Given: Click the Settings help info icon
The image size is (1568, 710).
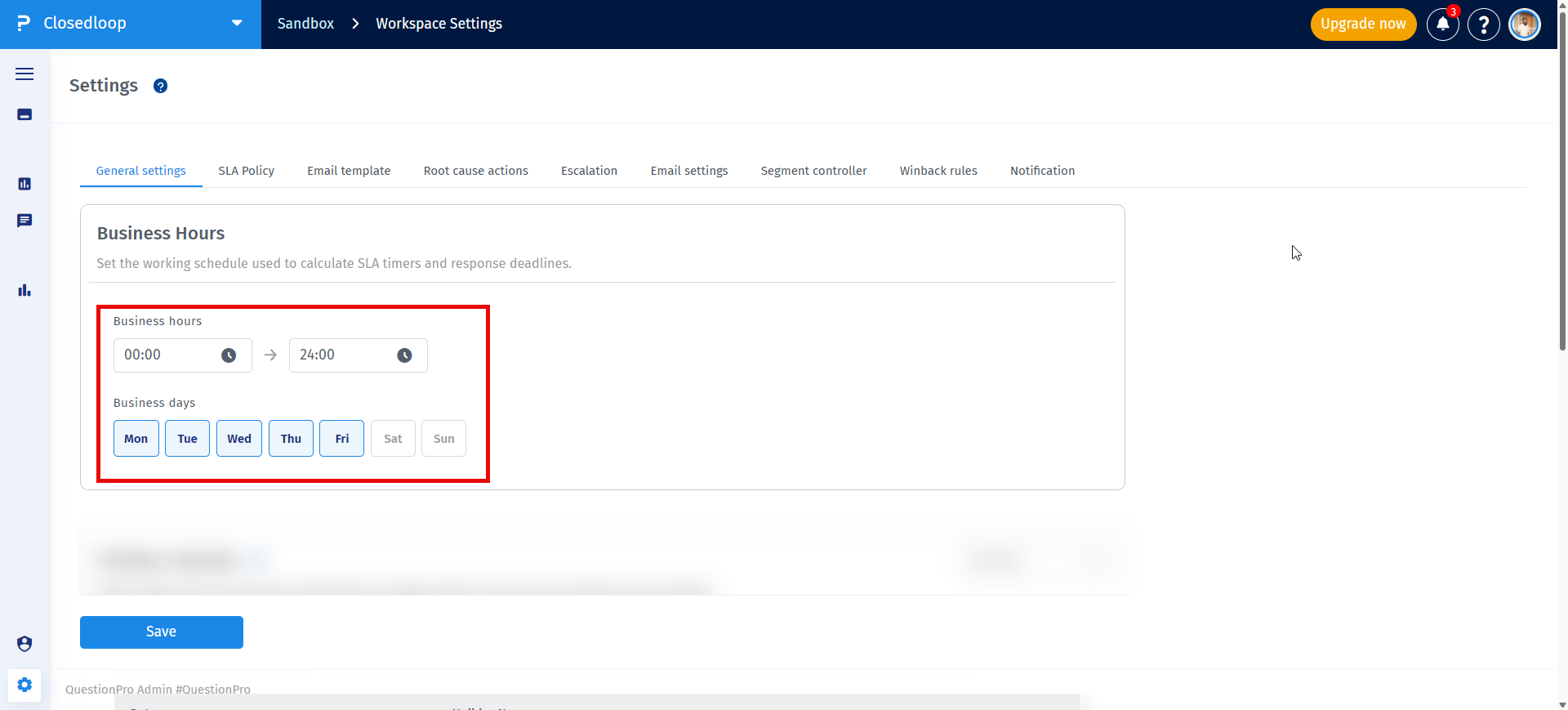Looking at the screenshot, I should click(161, 86).
